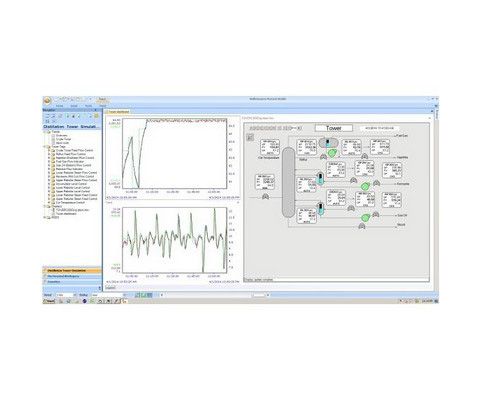Image resolution: width=480 pixels, height=396 pixels.
Task: Click the valve on the Resid line
Action: click(362, 226)
